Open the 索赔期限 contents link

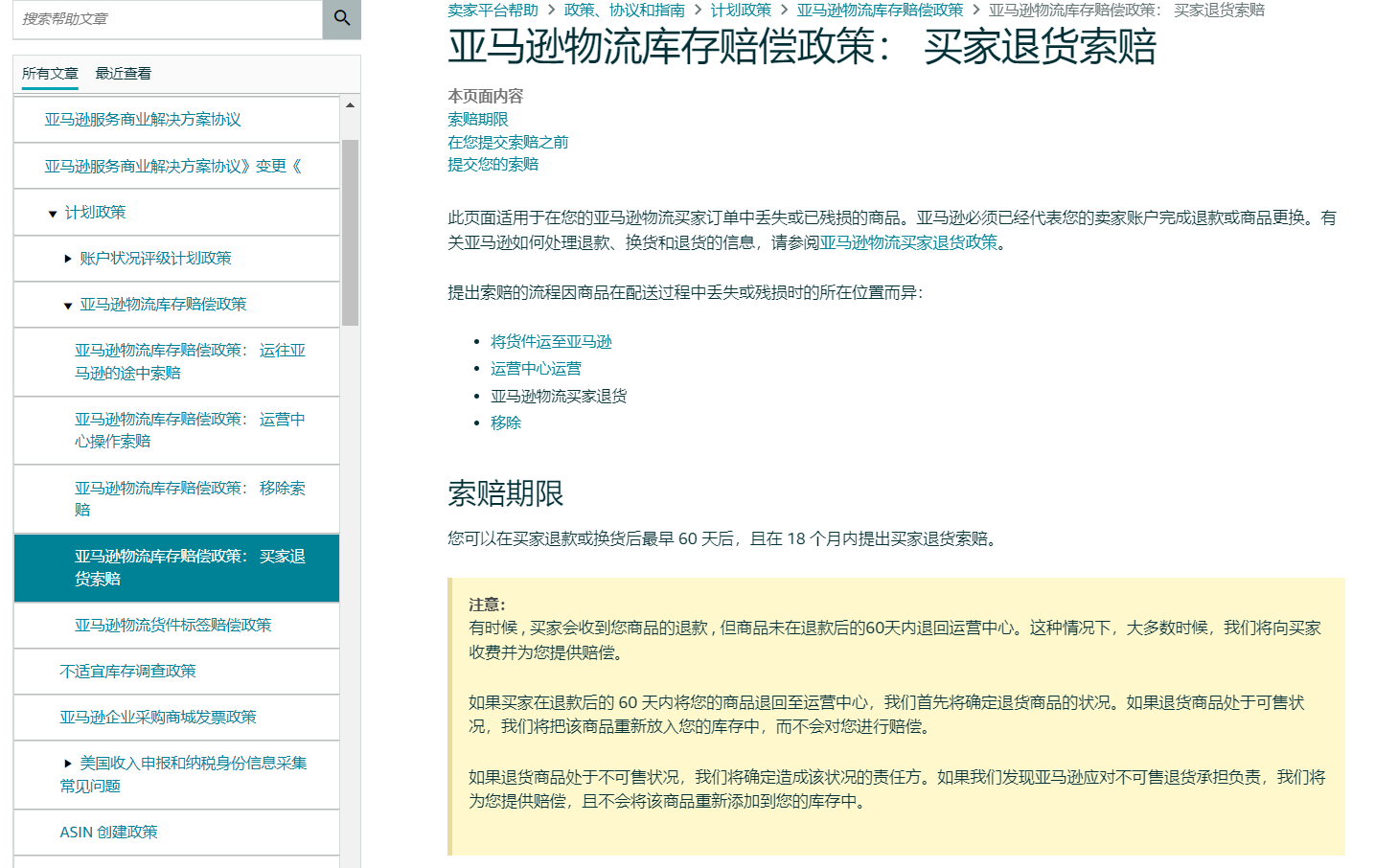click(x=476, y=119)
